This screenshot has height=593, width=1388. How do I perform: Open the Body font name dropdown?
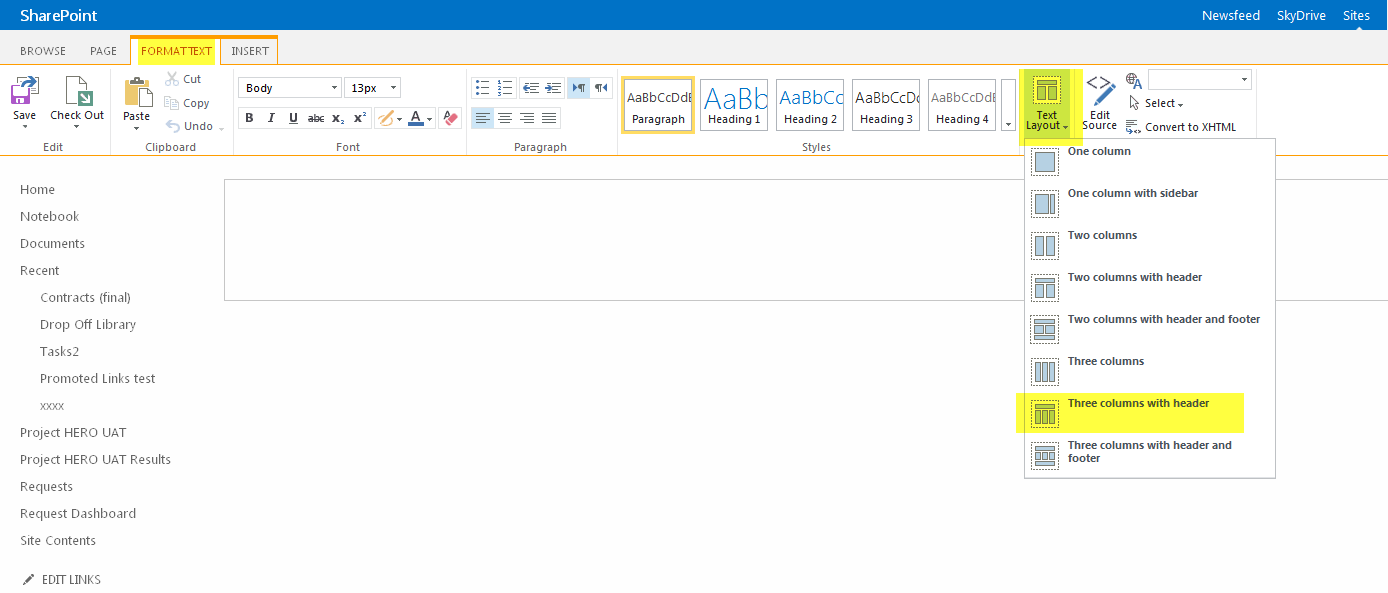(x=290, y=88)
